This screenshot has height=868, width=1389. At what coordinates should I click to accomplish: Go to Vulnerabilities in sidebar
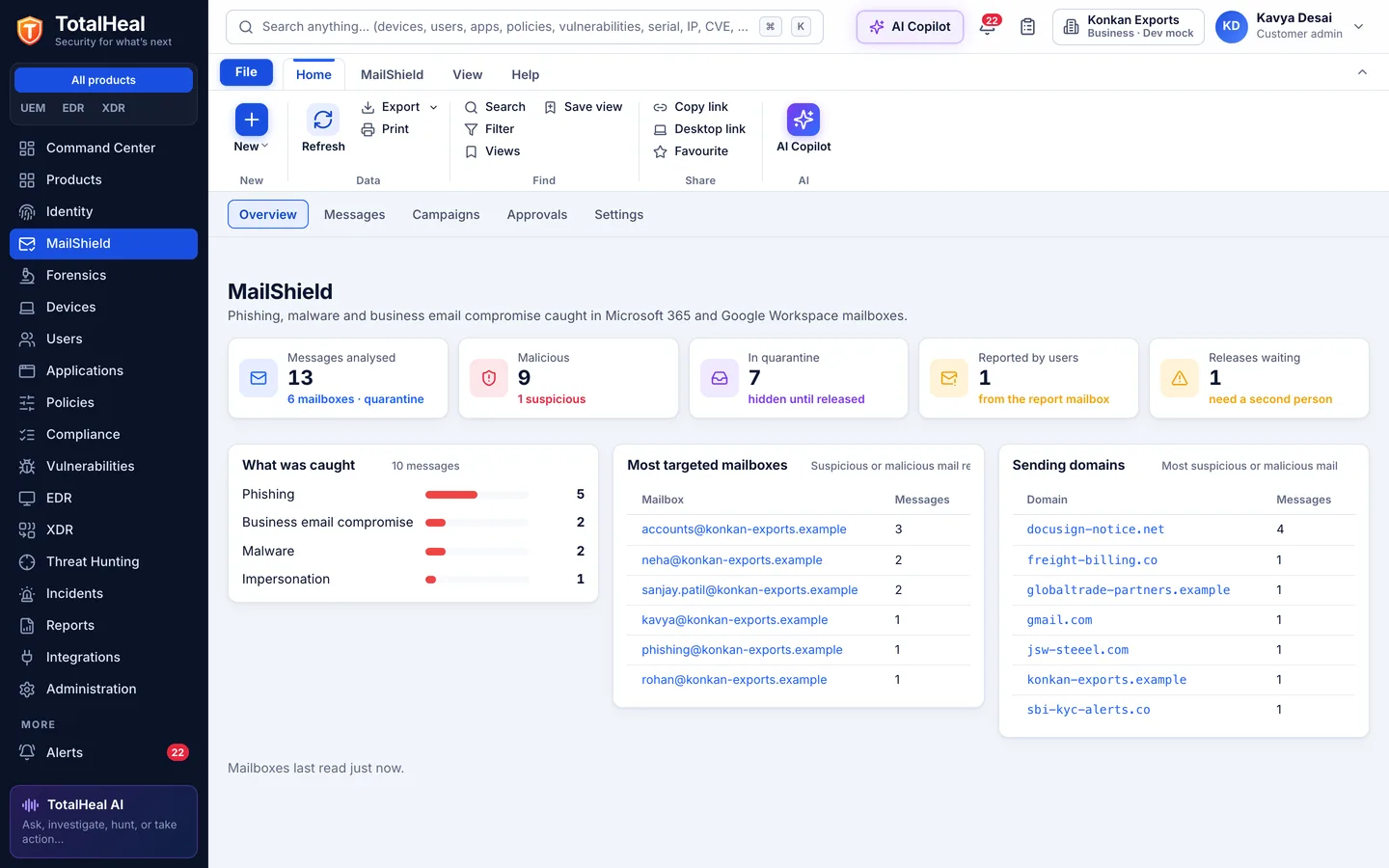tap(103, 467)
